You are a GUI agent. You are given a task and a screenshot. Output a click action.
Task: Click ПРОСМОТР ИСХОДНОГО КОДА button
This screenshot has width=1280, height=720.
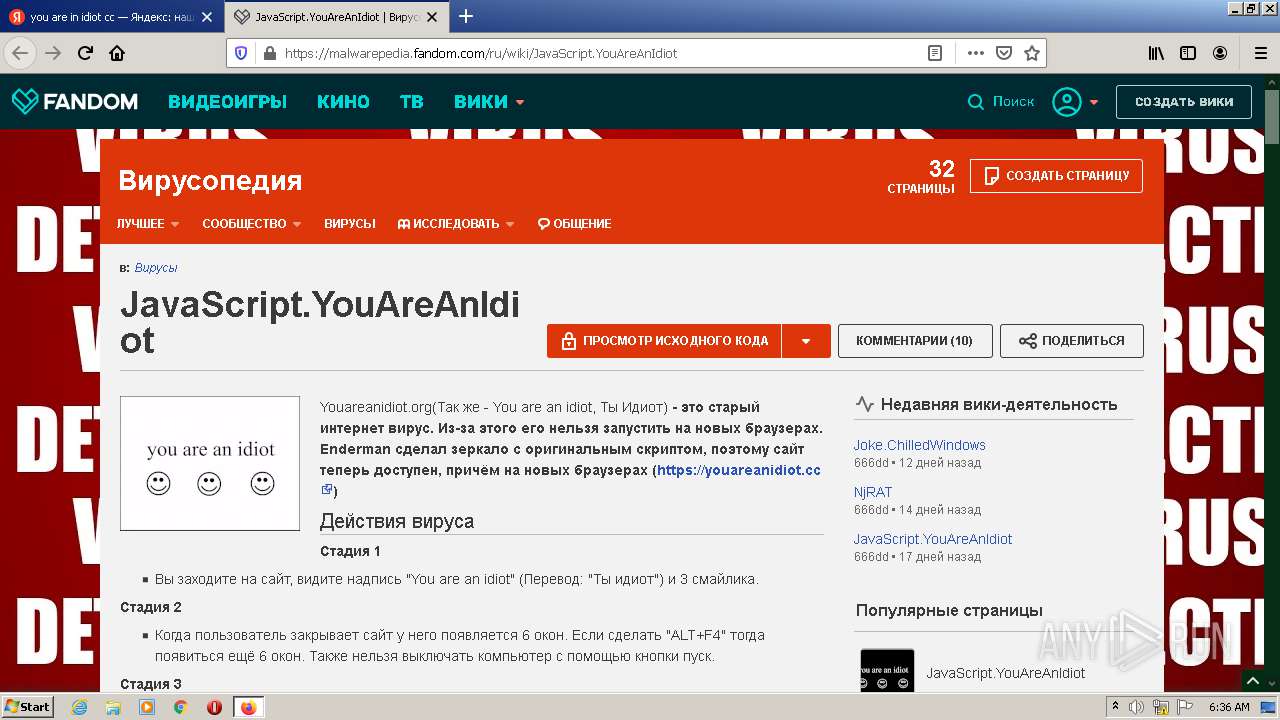(664, 341)
